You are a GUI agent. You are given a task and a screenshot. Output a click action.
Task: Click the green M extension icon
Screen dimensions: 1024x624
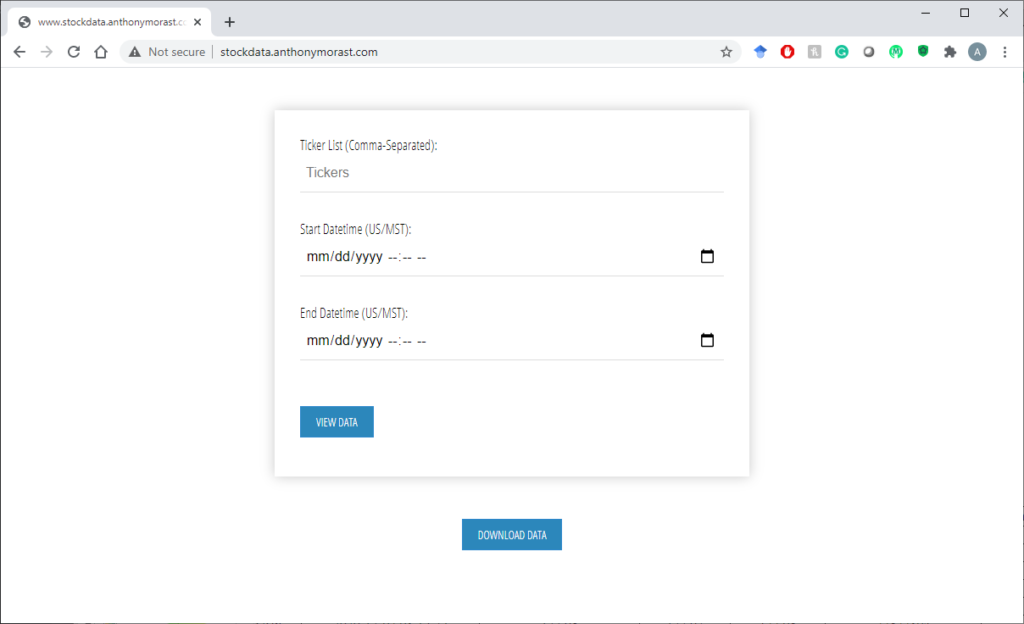point(896,52)
